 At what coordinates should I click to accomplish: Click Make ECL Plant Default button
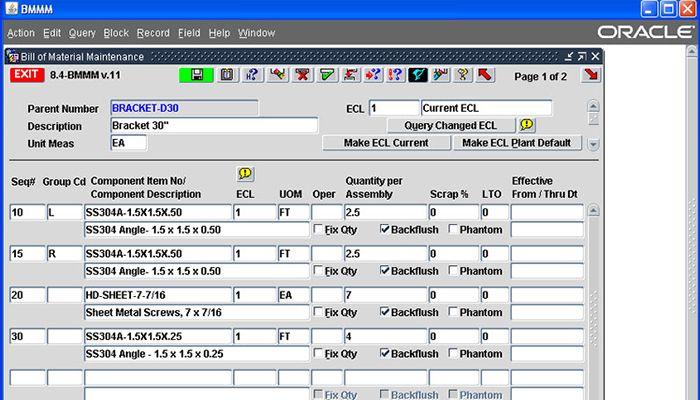[x=517, y=143]
